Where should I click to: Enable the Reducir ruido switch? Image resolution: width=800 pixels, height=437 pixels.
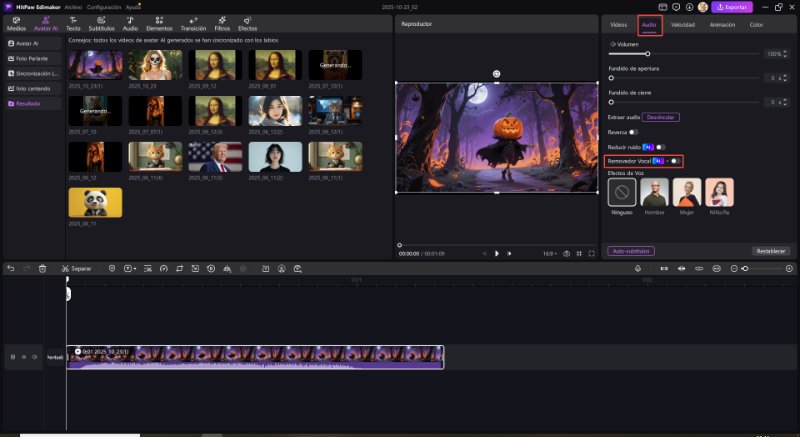click(x=660, y=147)
